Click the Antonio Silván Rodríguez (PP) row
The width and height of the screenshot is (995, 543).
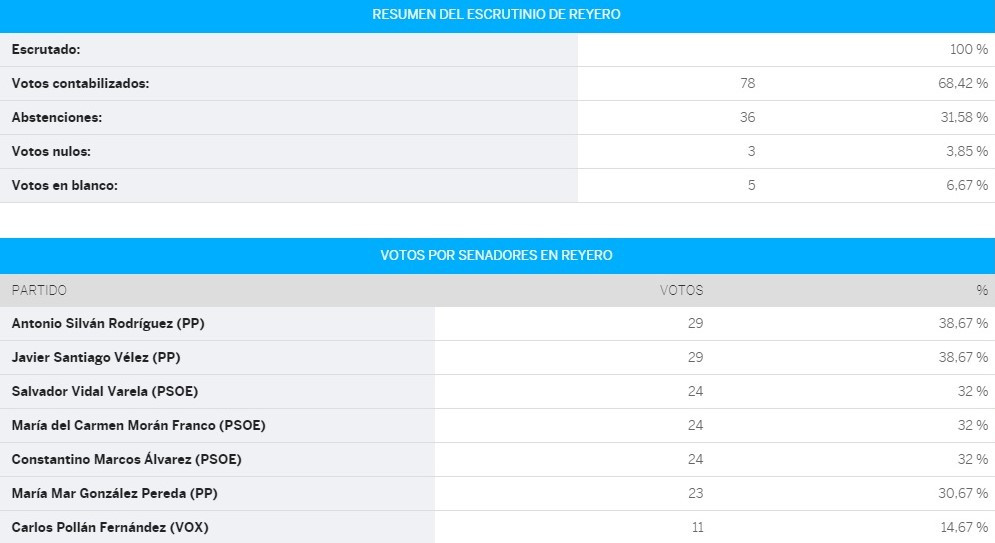pyautogui.click(x=498, y=324)
